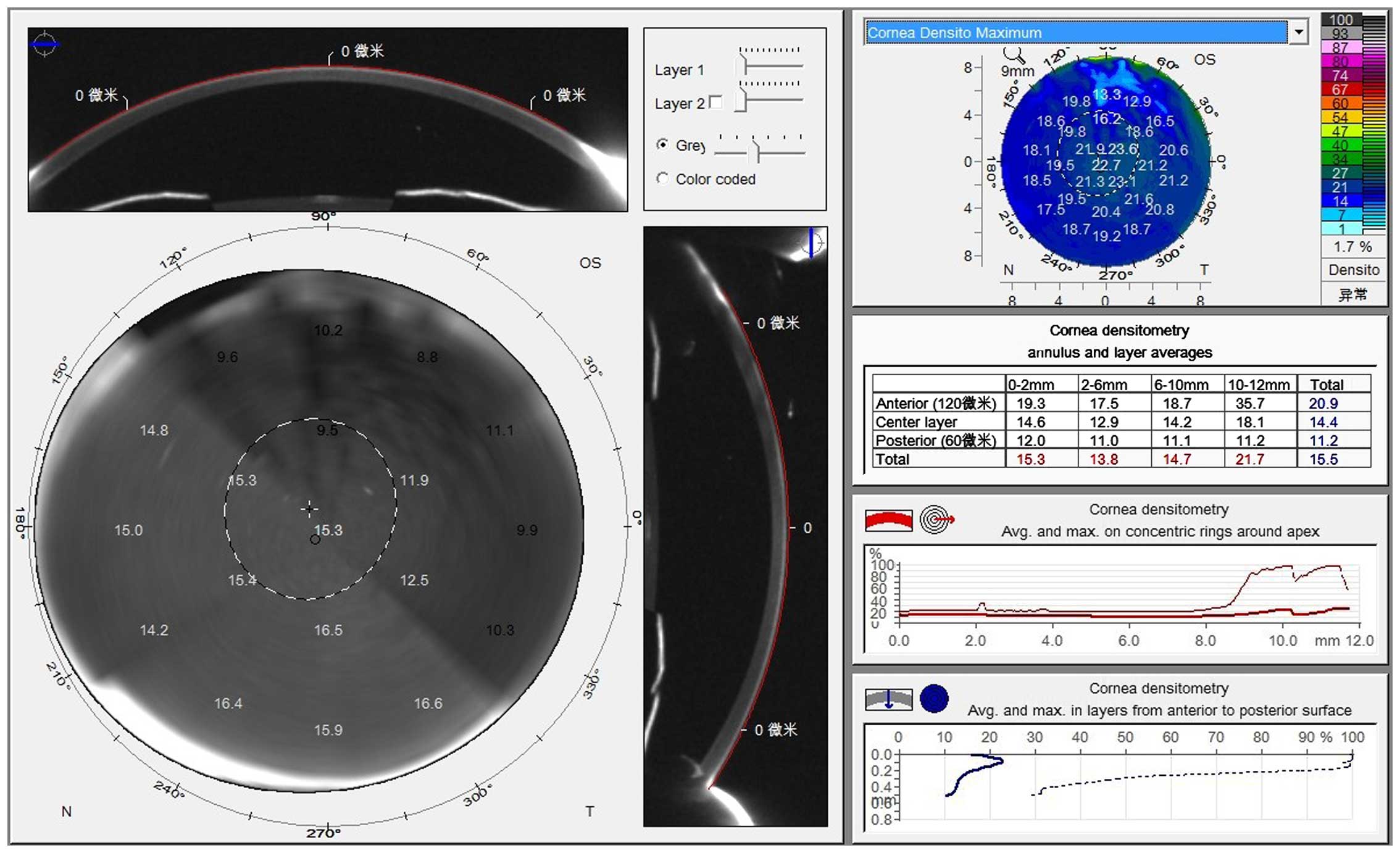Select the Grey display radio button
1400x853 pixels.
pyautogui.click(x=662, y=144)
